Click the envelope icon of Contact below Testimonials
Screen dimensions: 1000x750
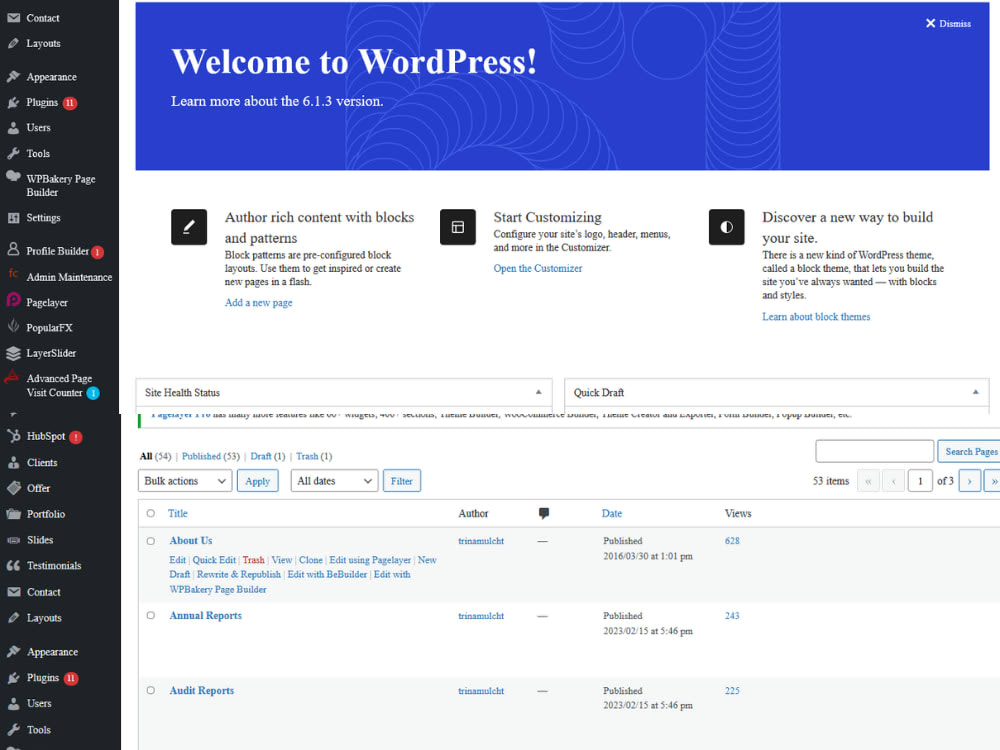(13, 592)
